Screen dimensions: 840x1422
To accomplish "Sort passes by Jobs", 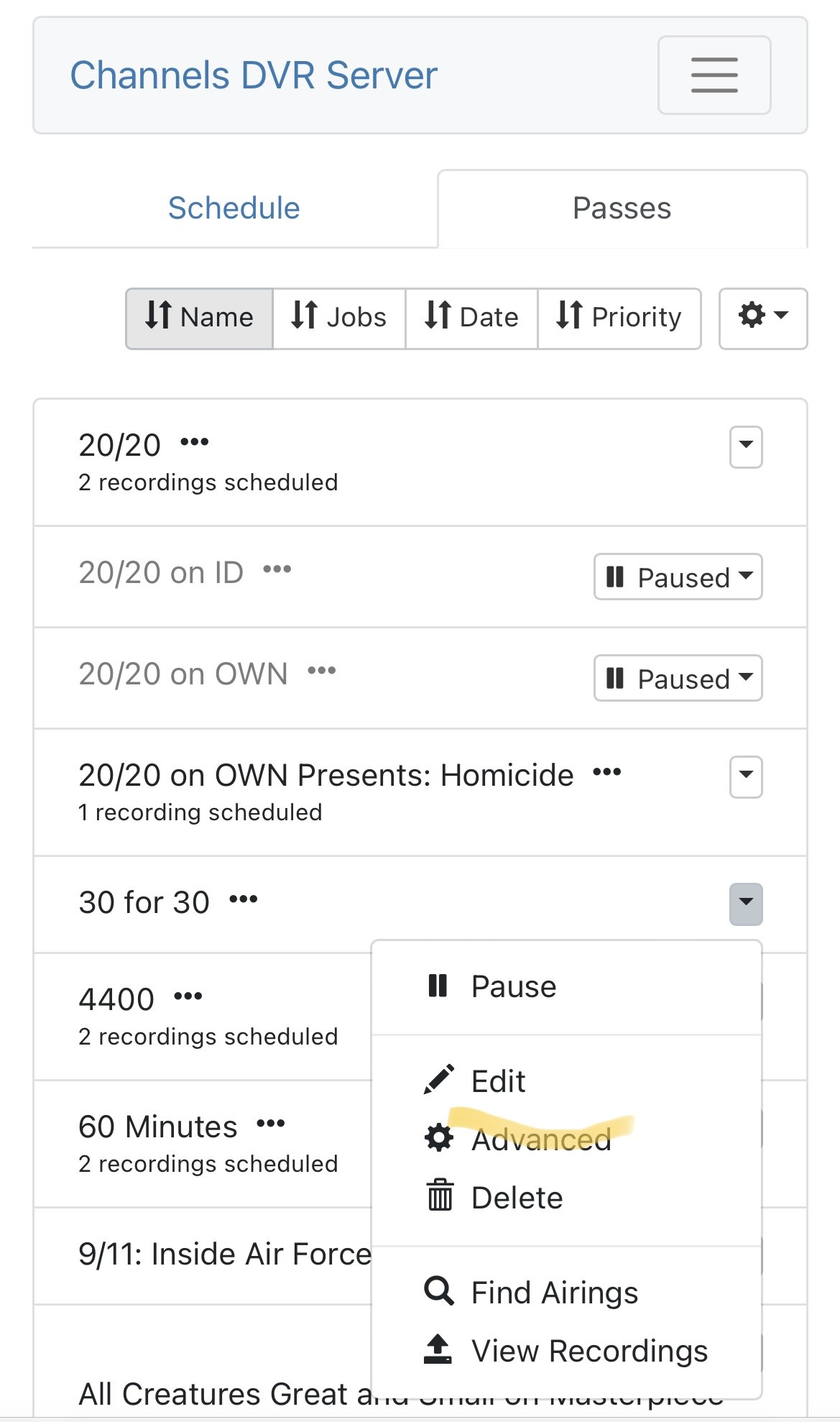I will click(338, 318).
